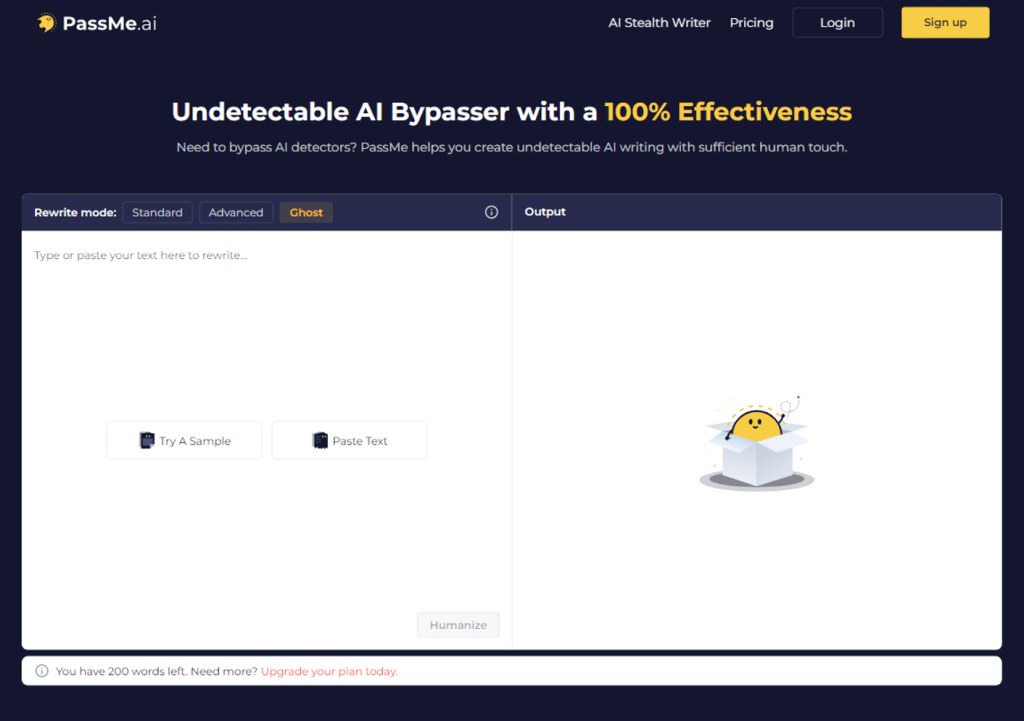This screenshot has height=721, width=1024.
Task: Select Advanced rewrite mode
Action: pos(235,212)
